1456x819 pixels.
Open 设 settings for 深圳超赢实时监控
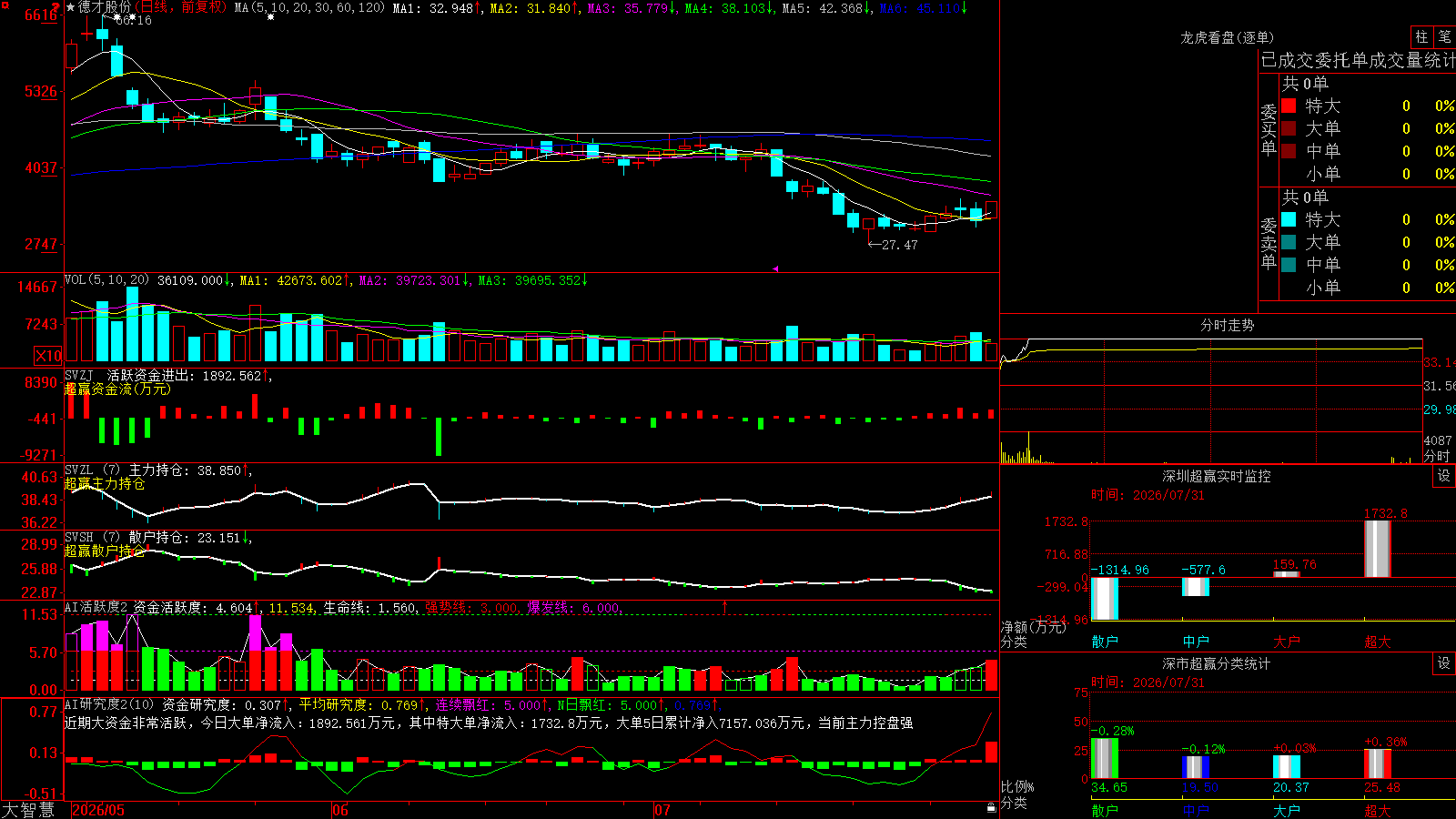pos(1444,476)
